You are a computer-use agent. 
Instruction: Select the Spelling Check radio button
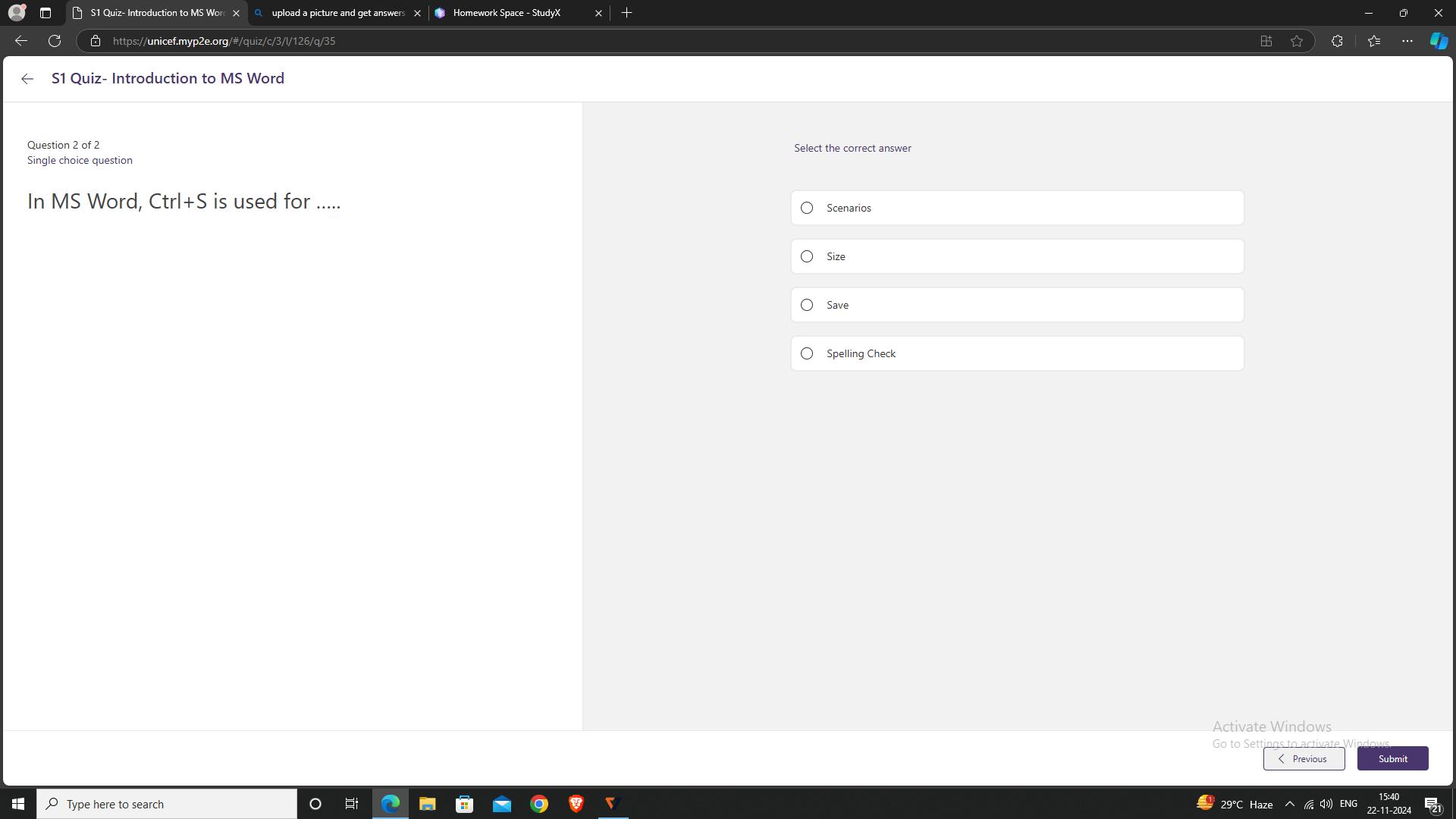806,353
